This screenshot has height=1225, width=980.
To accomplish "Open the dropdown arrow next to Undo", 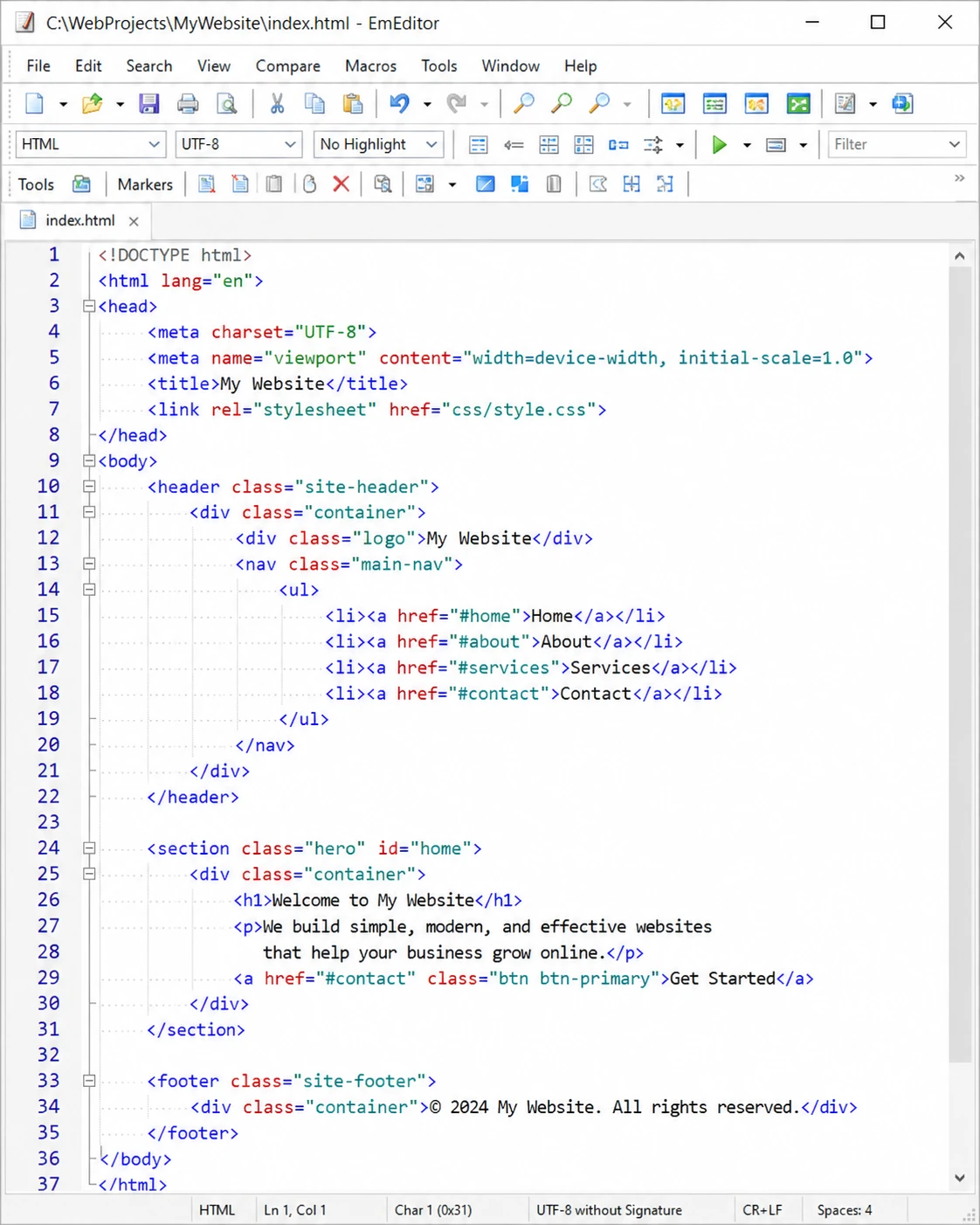I will pos(427,104).
